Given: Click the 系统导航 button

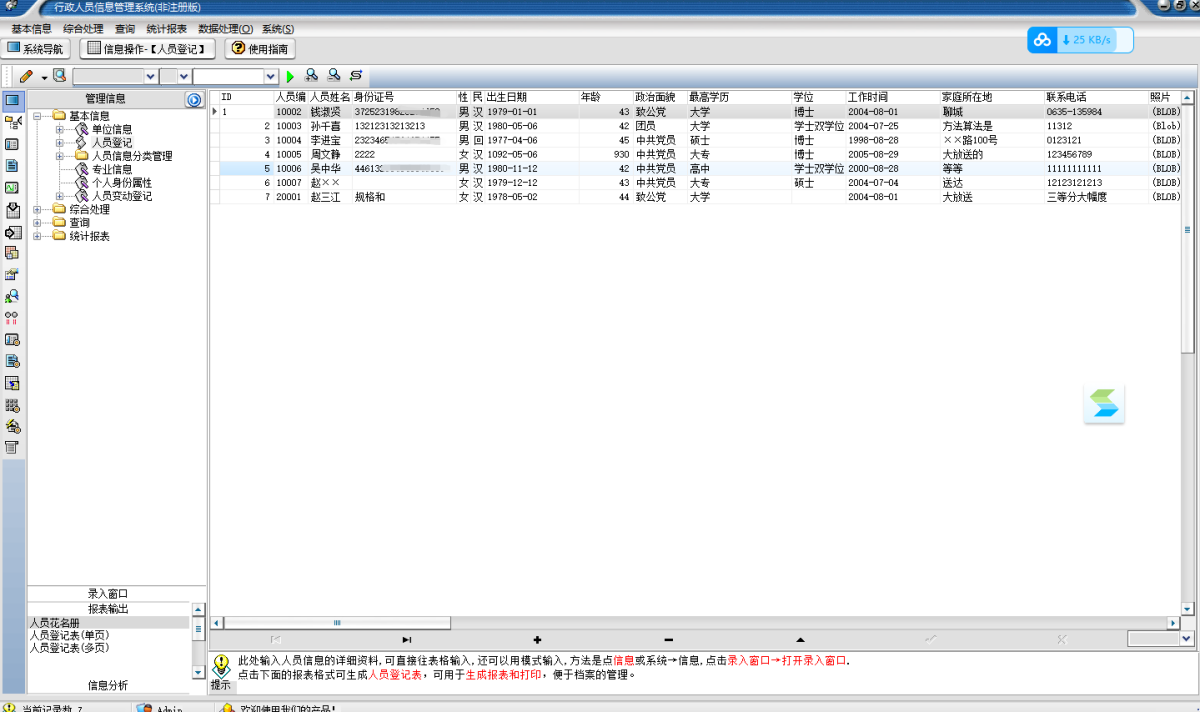Looking at the screenshot, I should [x=37, y=48].
